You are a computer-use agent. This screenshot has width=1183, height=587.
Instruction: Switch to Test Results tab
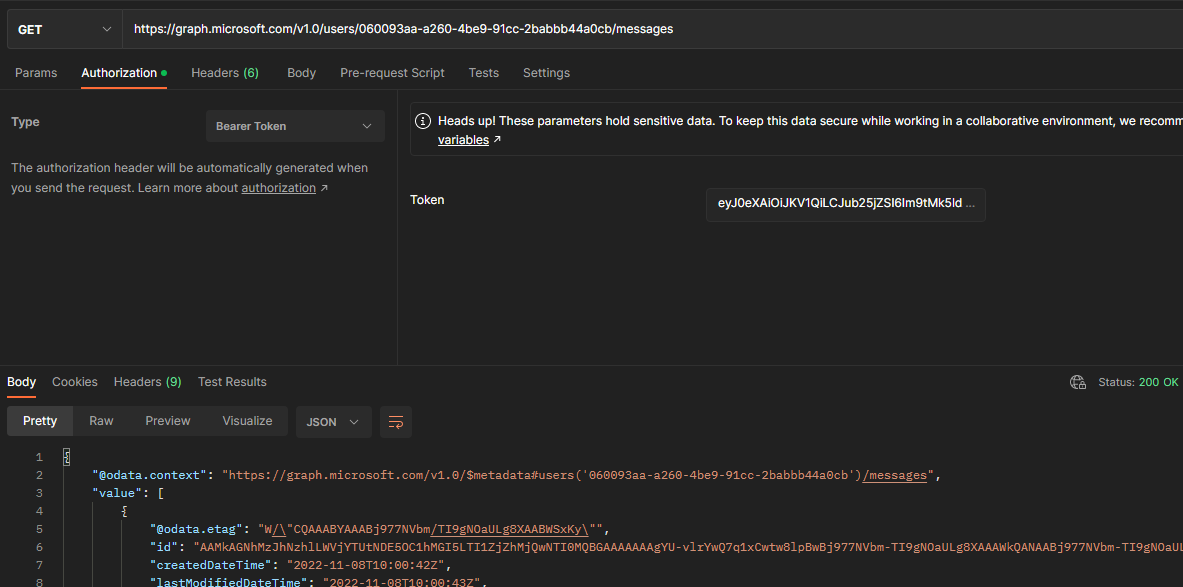point(232,382)
